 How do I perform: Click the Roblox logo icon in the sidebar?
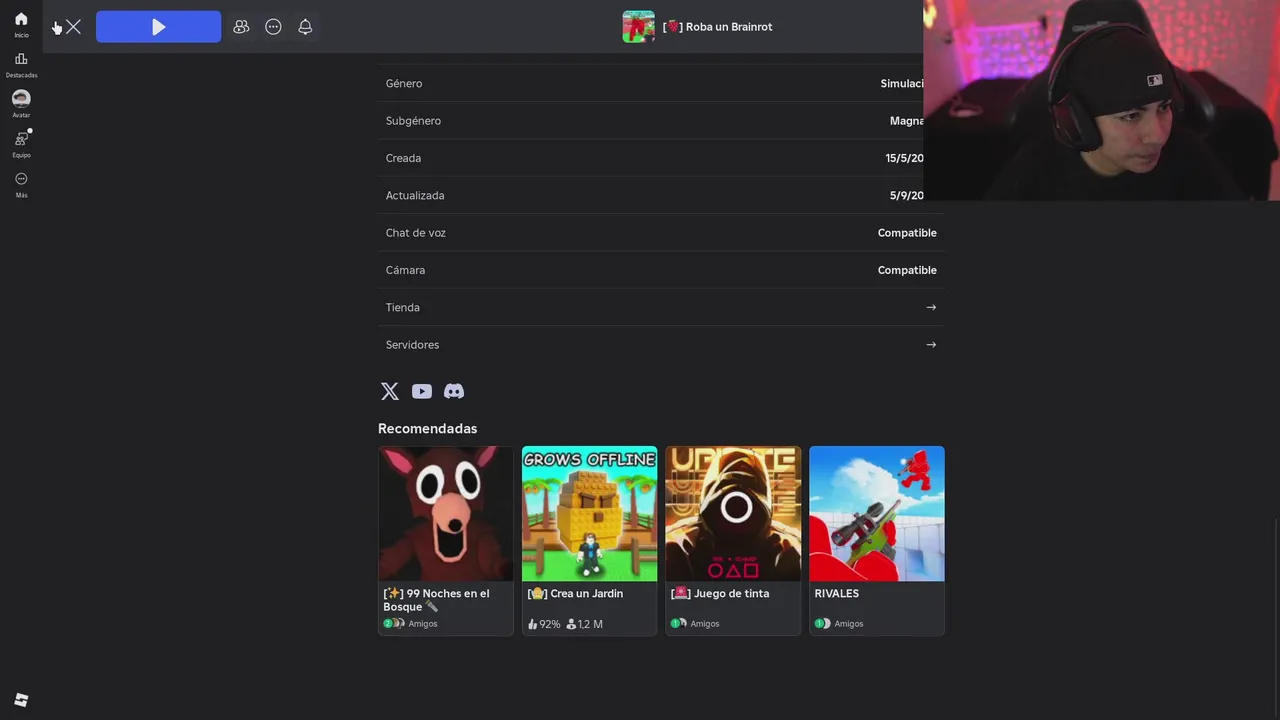pos(21,700)
